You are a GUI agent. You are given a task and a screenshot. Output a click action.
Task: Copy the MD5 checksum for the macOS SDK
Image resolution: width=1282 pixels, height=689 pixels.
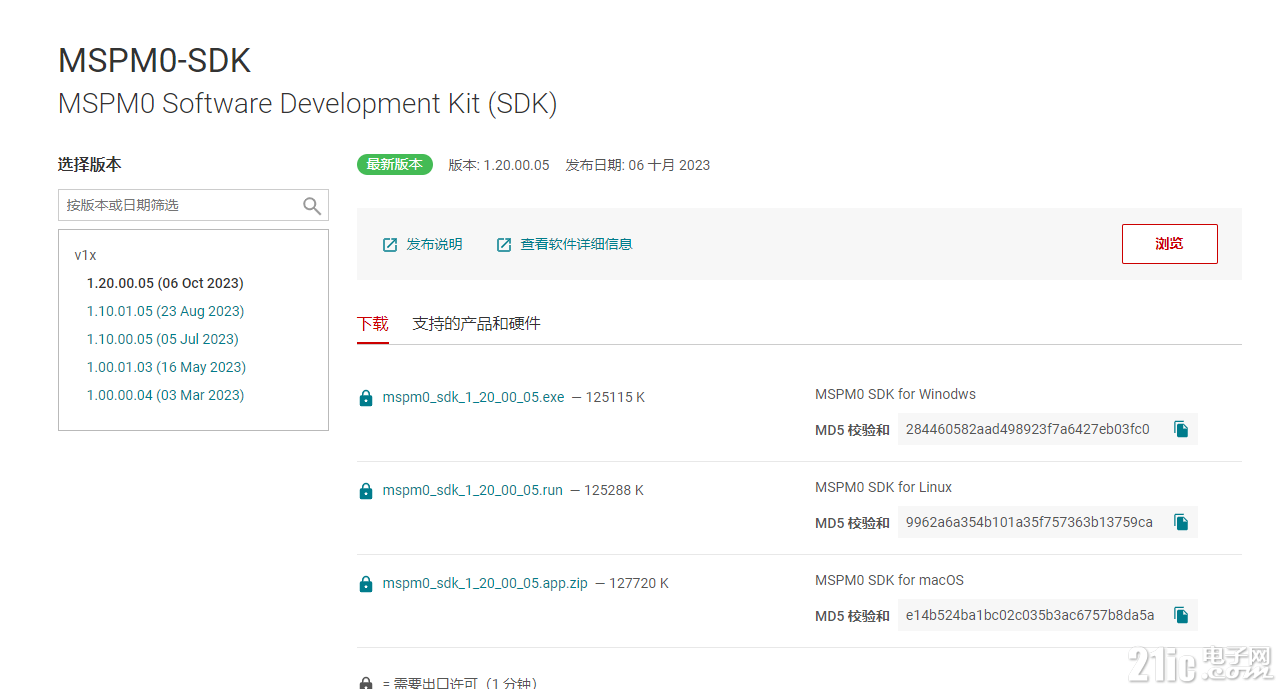pyautogui.click(x=1181, y=615)
